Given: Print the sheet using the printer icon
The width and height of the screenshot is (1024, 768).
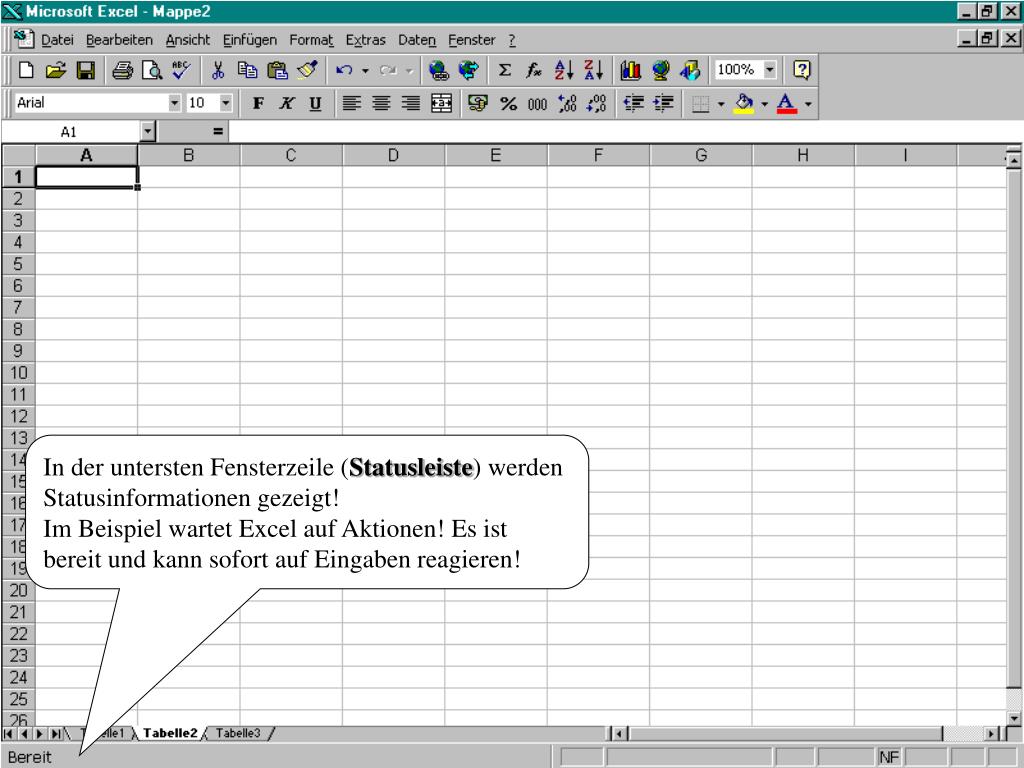Looking at the screenshot, I should point(122,70).
